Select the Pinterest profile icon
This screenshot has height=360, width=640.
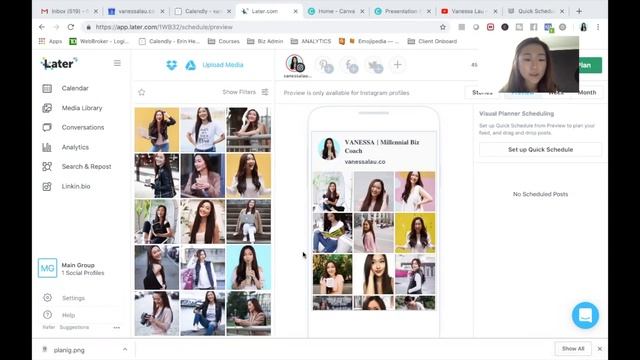[x=325, y=65]
